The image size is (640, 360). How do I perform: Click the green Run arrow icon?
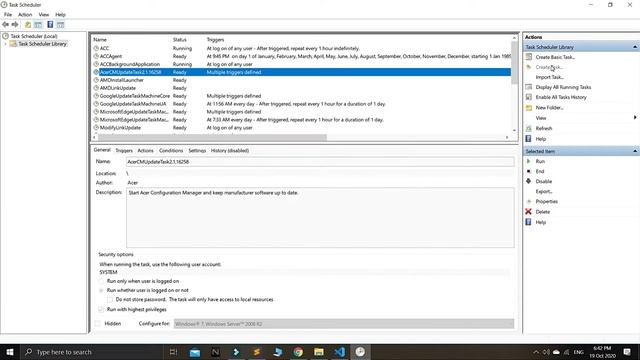click(529, 161)
